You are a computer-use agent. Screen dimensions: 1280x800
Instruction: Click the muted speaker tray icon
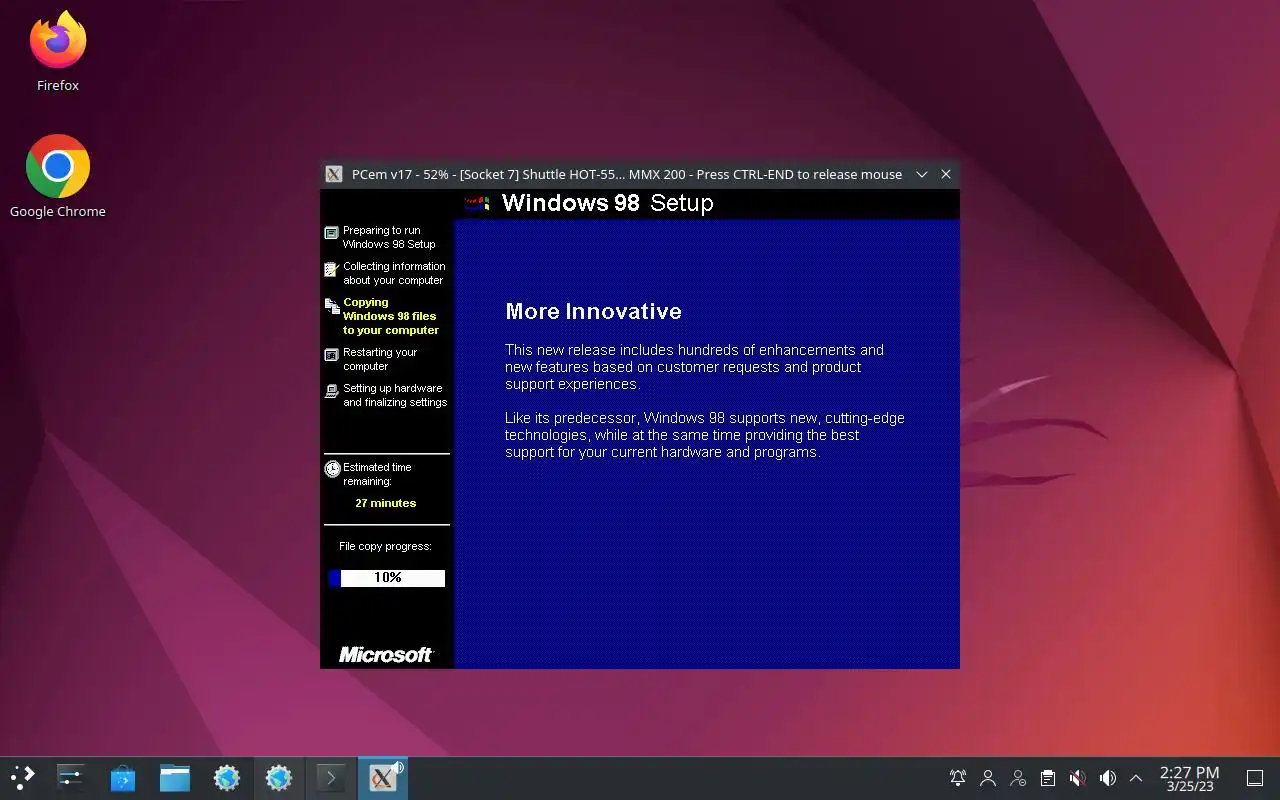pos(1077,778)
